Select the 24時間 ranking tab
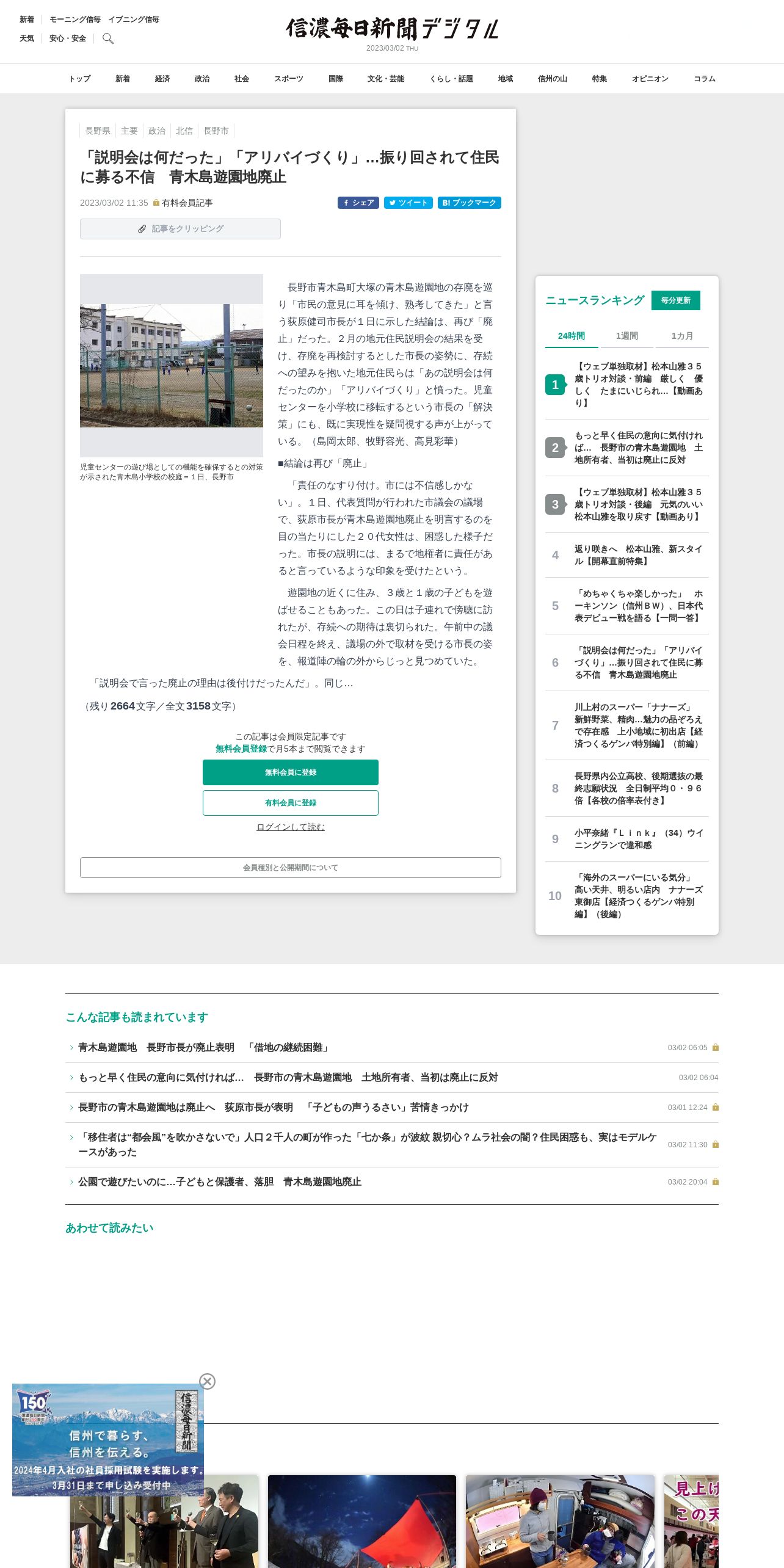 pyautogui.click(x=572, y=336)
